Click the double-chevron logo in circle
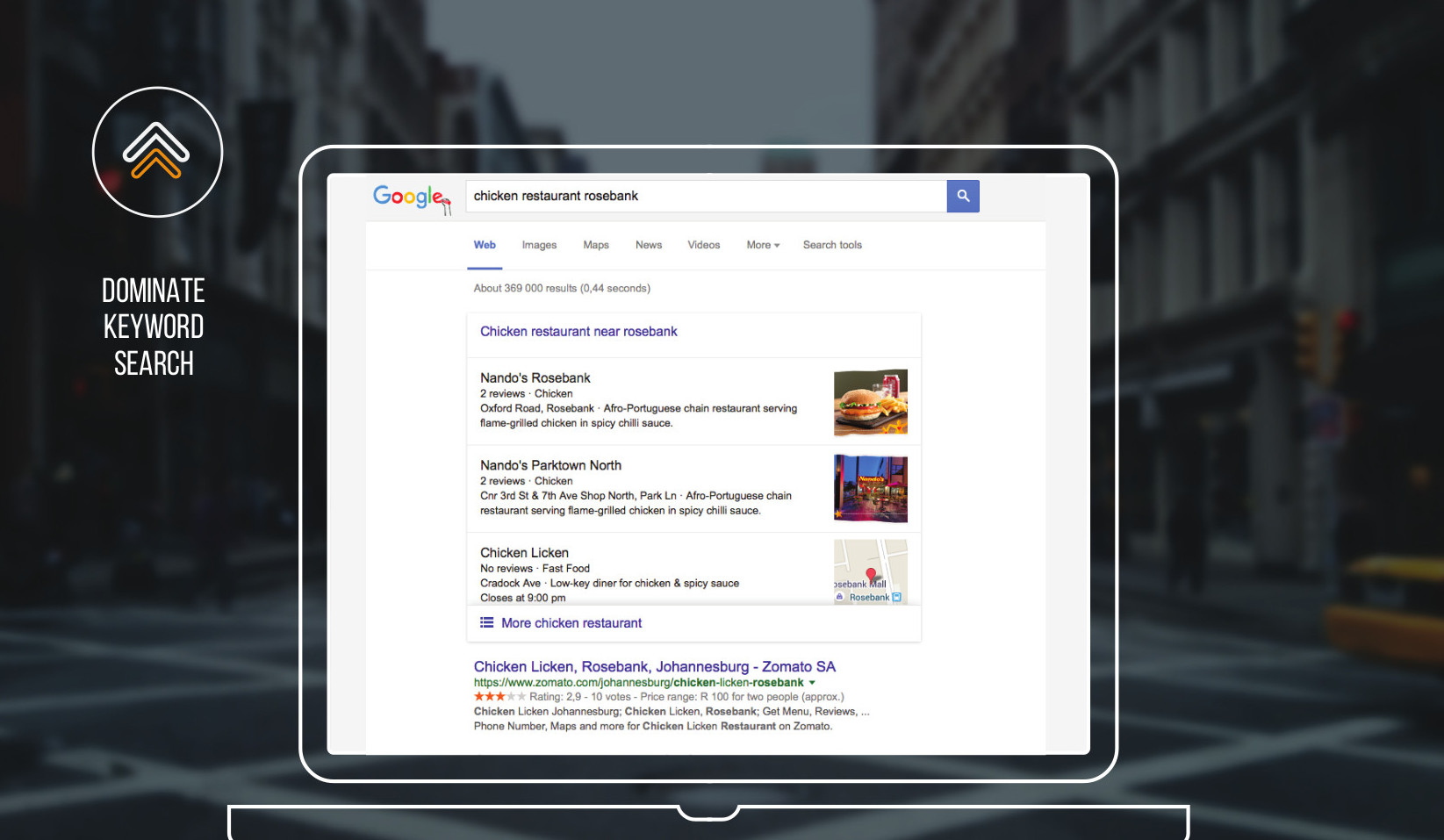Screen dimensions: 1444x840 coord(157,152)
